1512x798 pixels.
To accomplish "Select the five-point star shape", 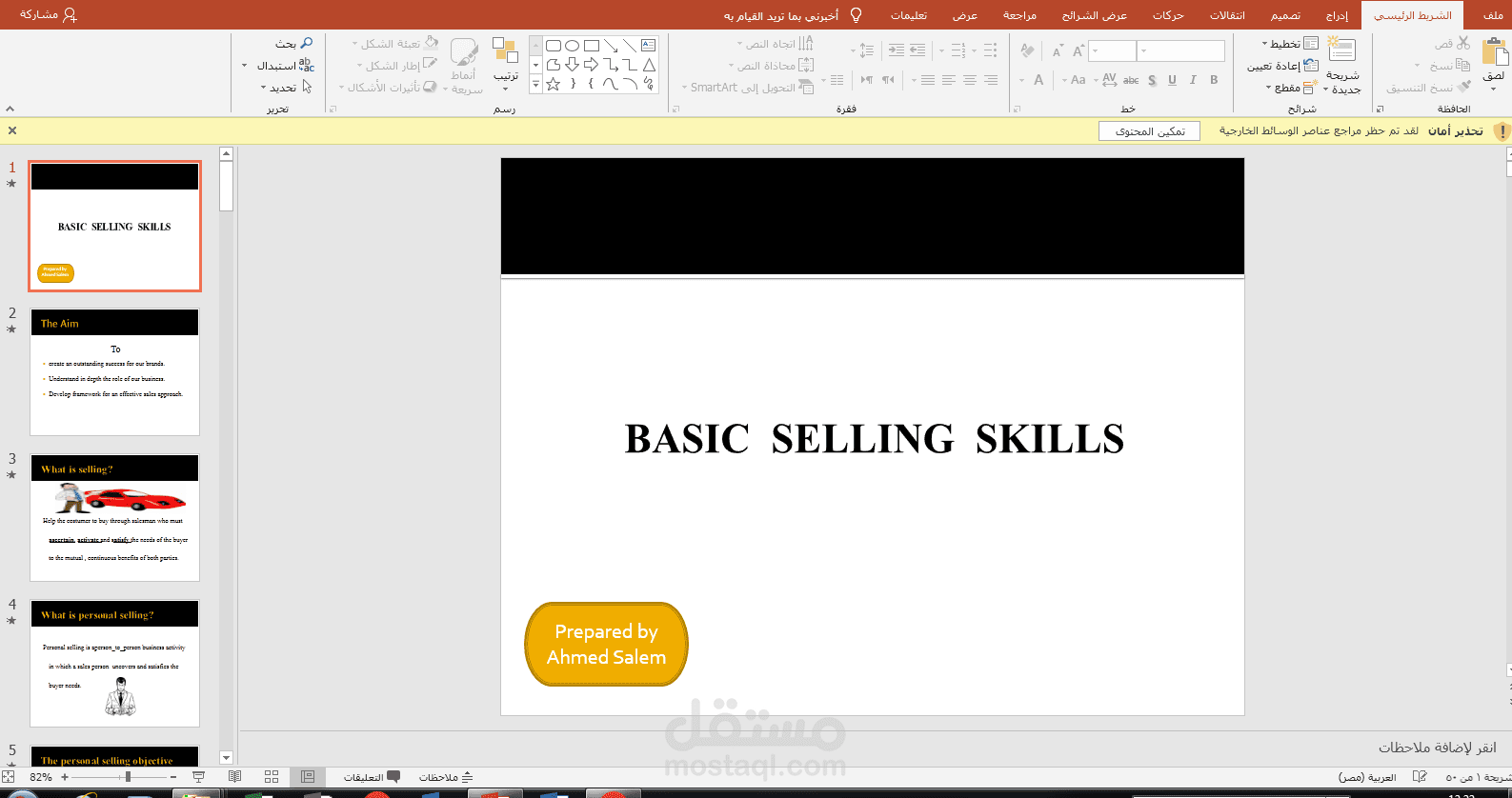I will click(553, 84).
